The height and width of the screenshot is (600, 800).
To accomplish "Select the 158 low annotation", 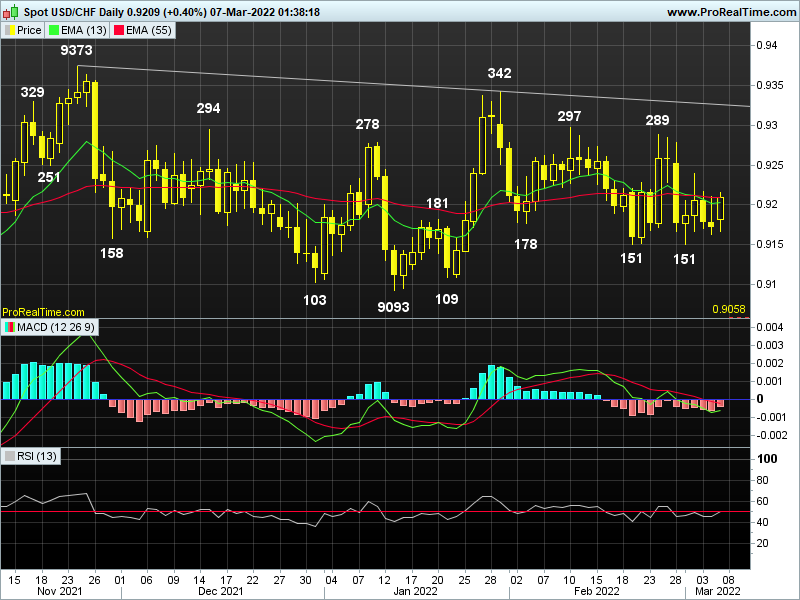I will [112, 253].
